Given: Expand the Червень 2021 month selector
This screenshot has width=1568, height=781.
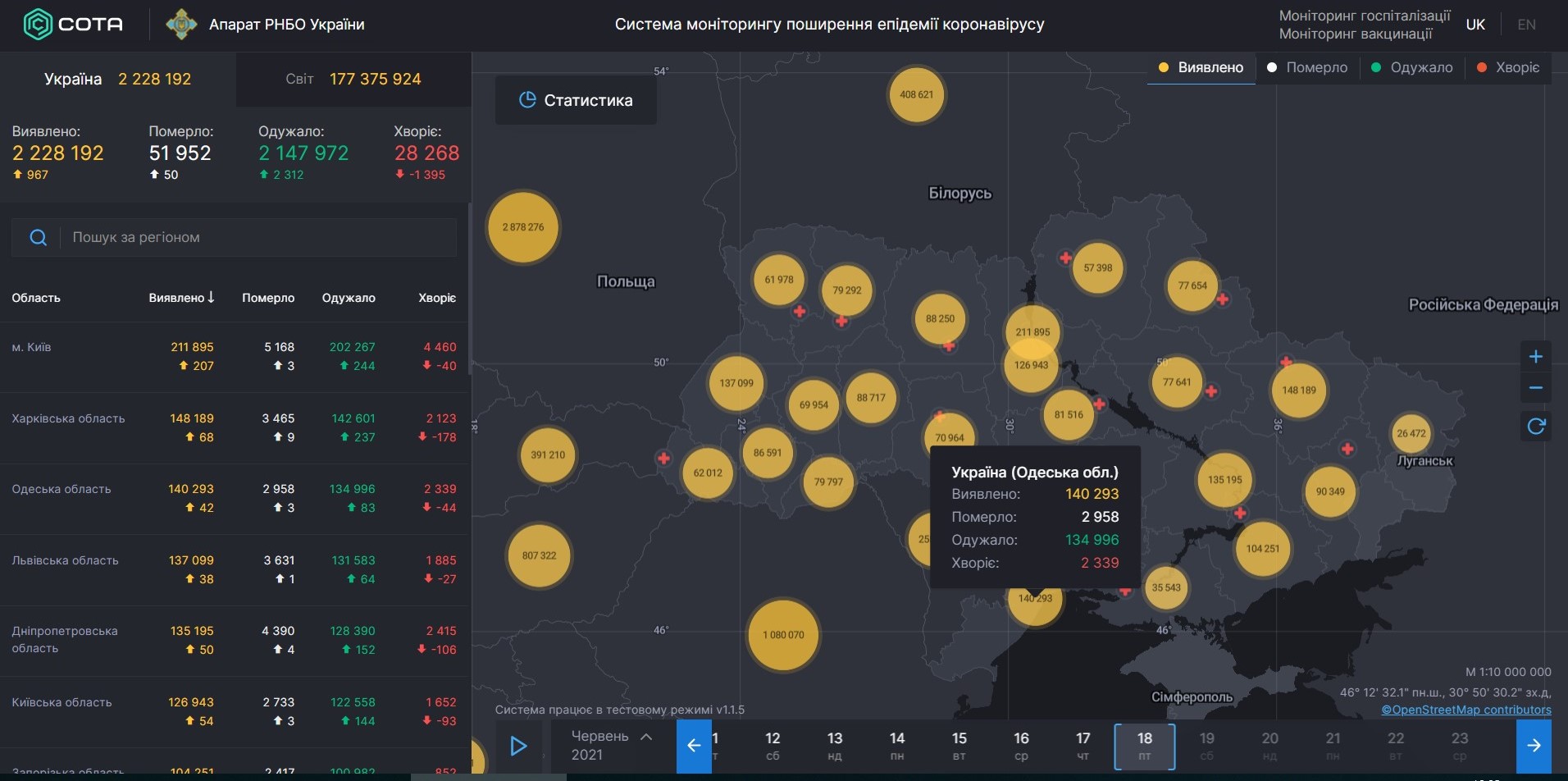Looking at the screenshot, I should 611,746.
